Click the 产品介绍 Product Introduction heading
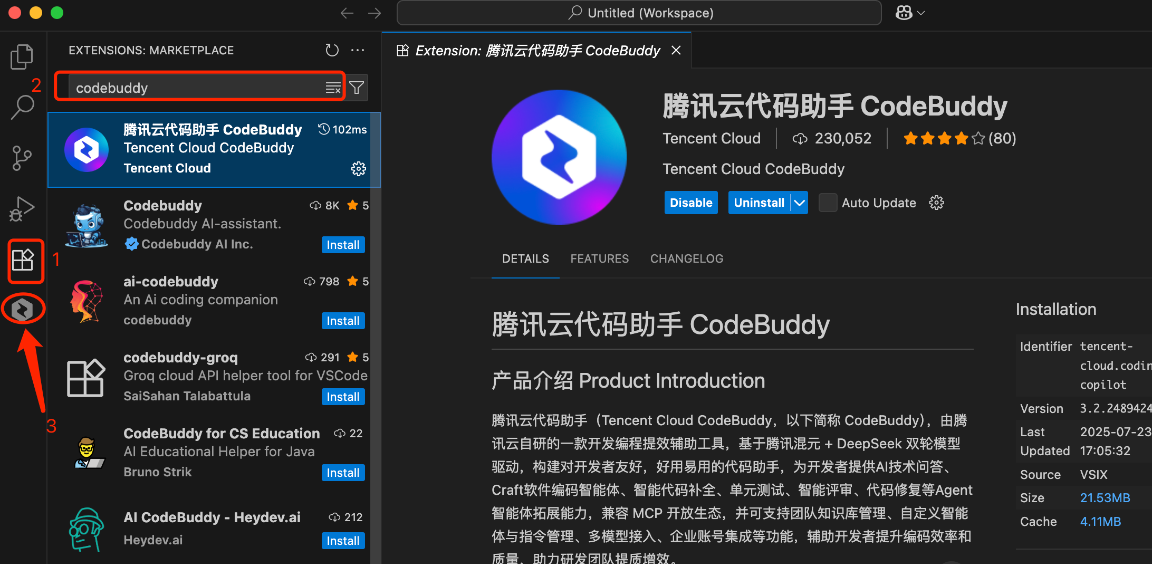1152x564 pixels. click(x=628, y=380)
